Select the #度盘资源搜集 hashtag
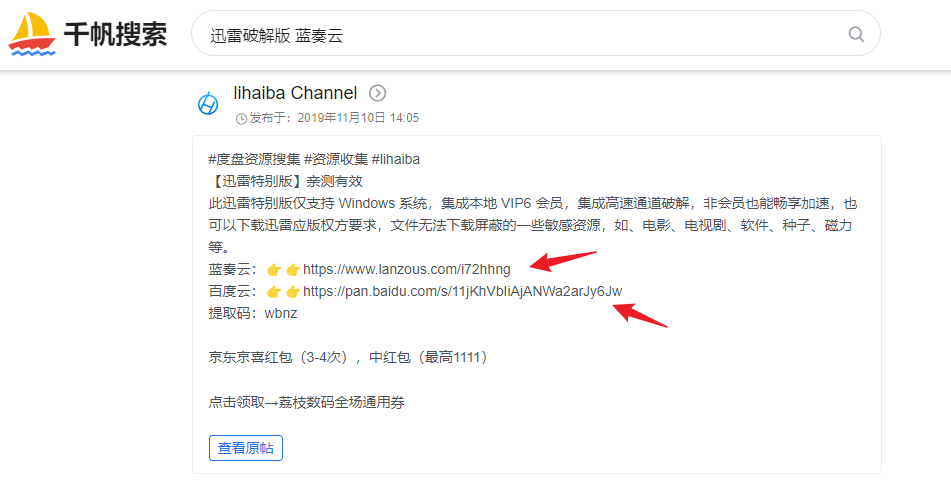 [x=254, y=159]
